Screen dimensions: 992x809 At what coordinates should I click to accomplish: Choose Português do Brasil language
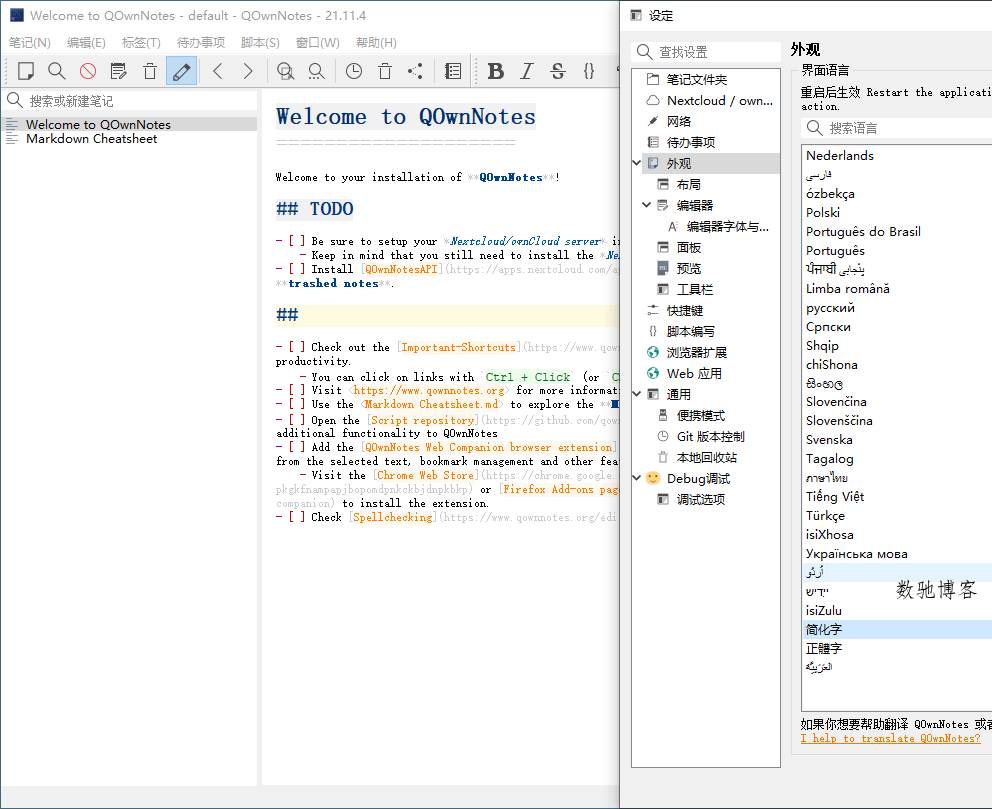point(897,232)
